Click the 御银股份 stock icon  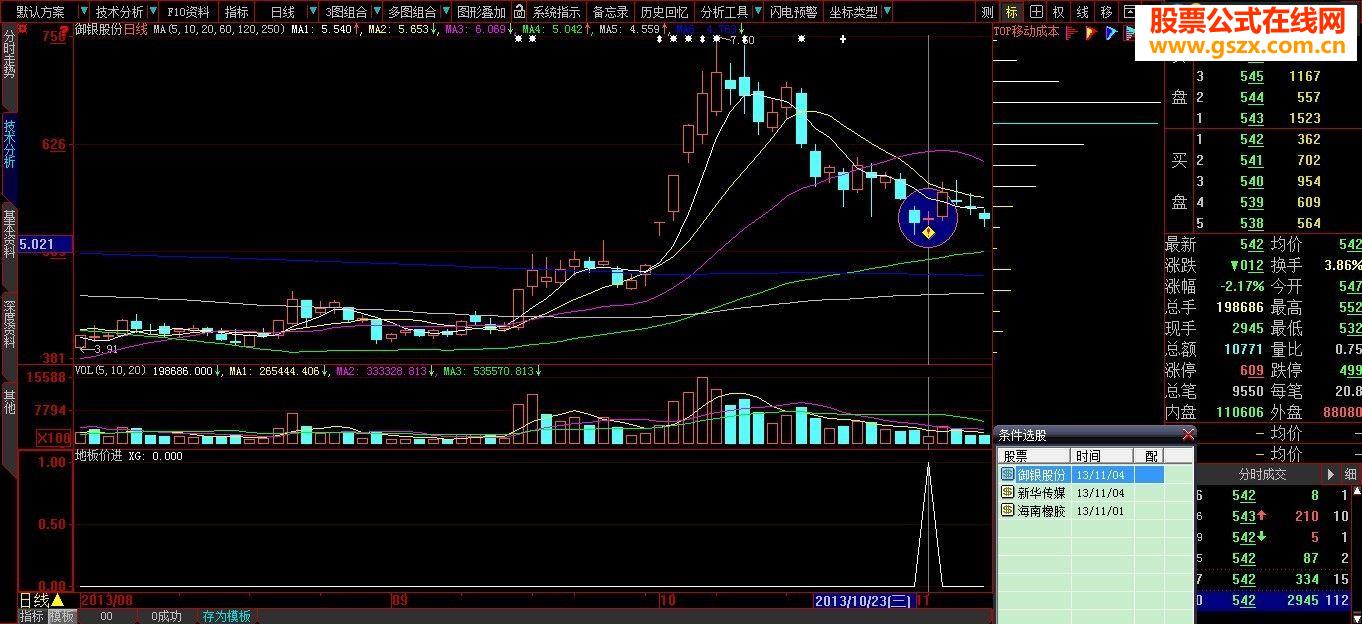click(1008, 475)
